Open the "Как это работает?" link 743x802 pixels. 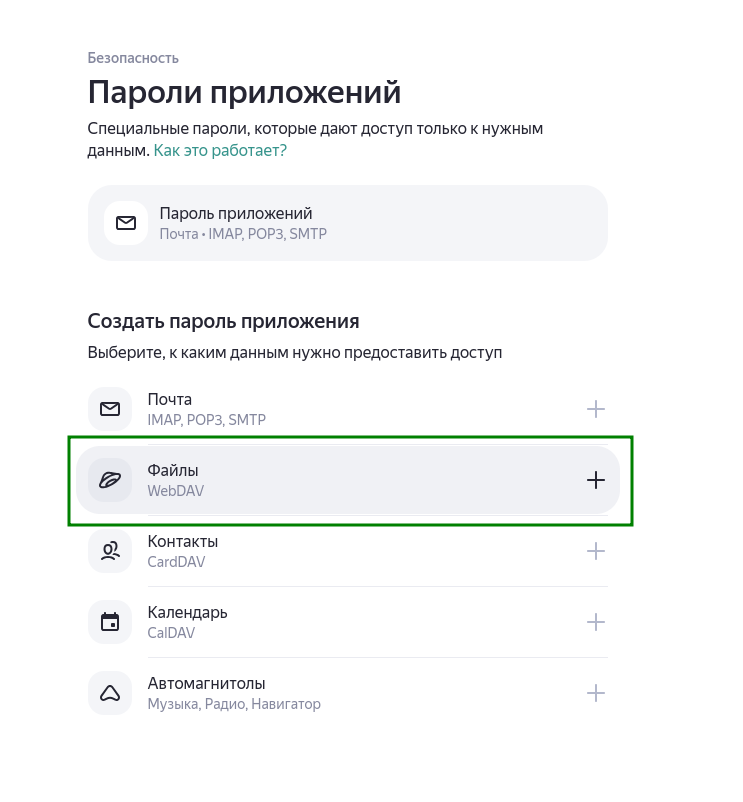point(220,150)
